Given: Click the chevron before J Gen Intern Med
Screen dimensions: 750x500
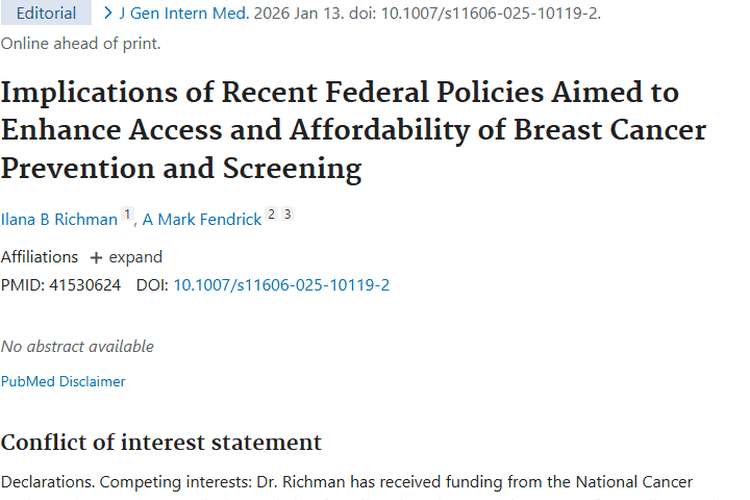Looking at the screenshot, I should click(x=107, y=14).
